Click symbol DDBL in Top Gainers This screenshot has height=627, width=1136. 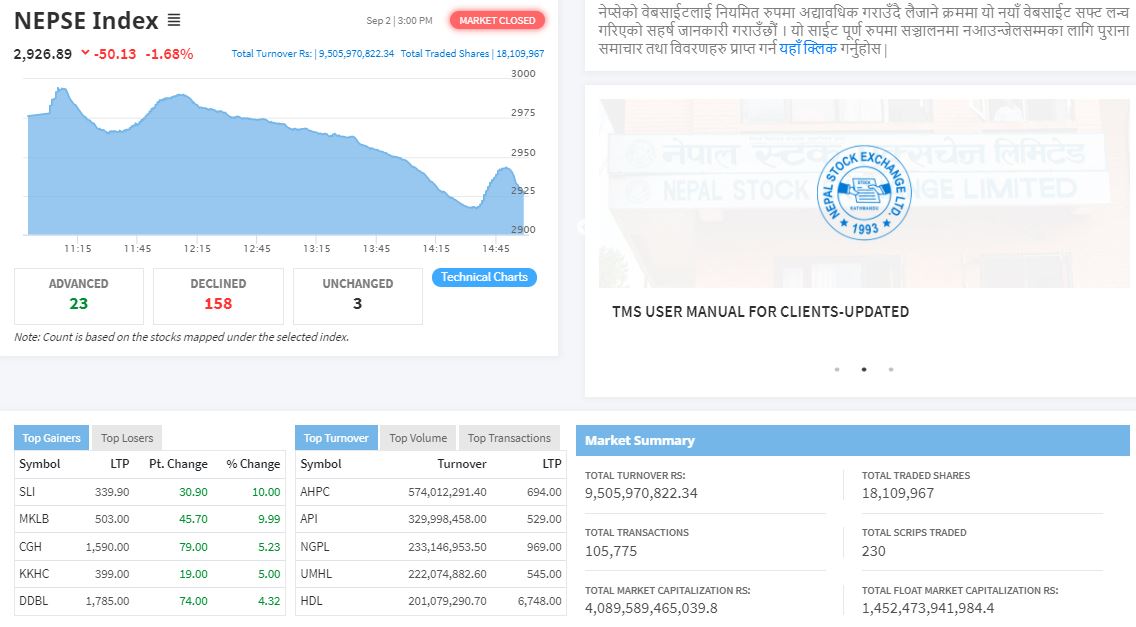[33, 601]
